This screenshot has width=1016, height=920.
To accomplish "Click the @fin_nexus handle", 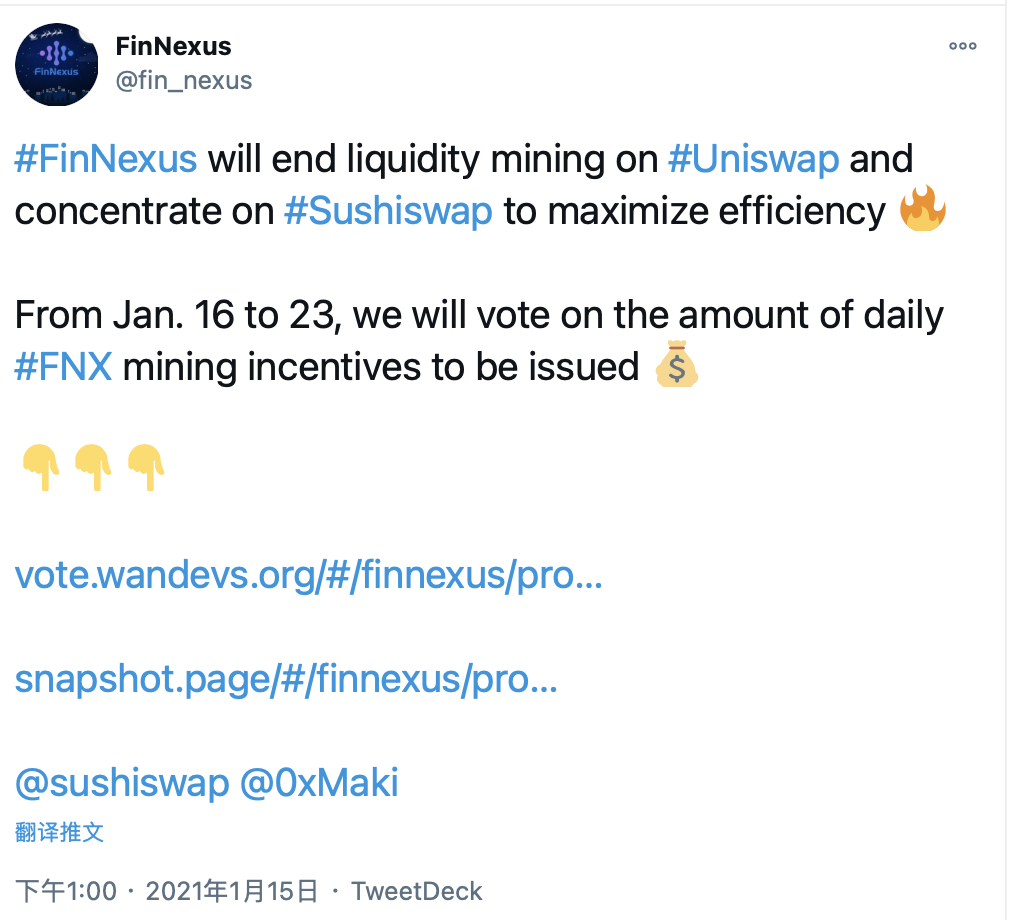I will coord(183,81).
